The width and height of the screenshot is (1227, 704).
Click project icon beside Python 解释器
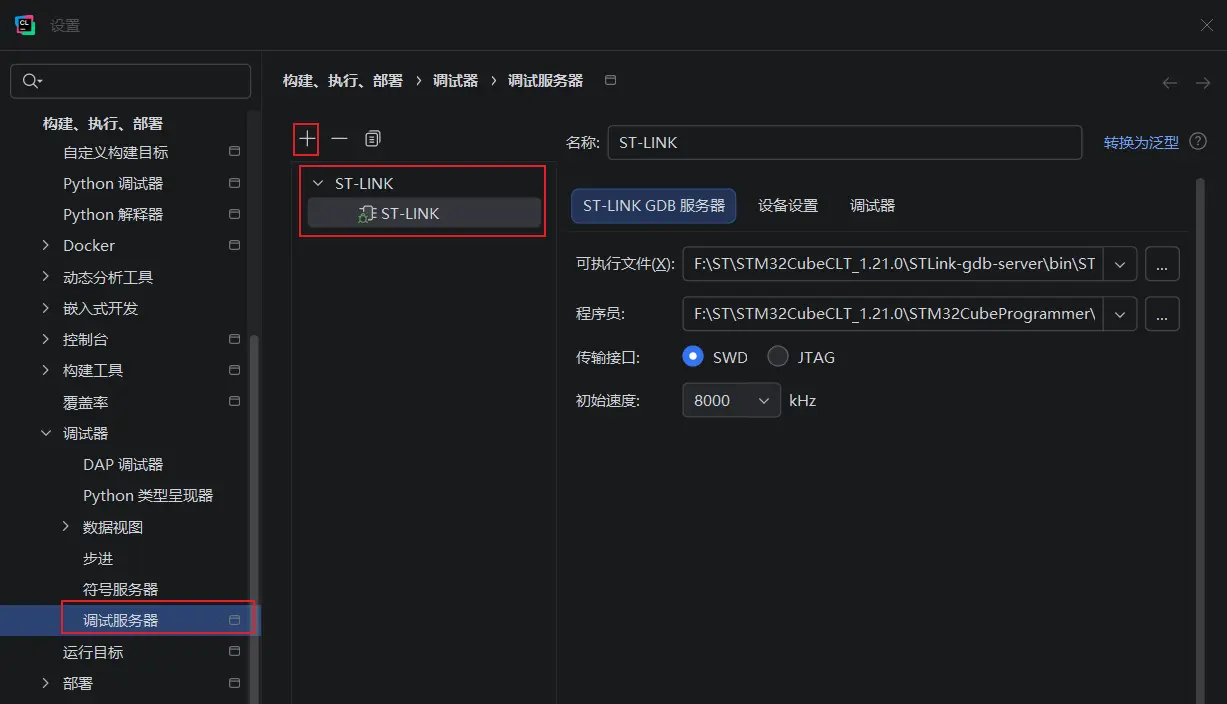[x=235, y=214]
